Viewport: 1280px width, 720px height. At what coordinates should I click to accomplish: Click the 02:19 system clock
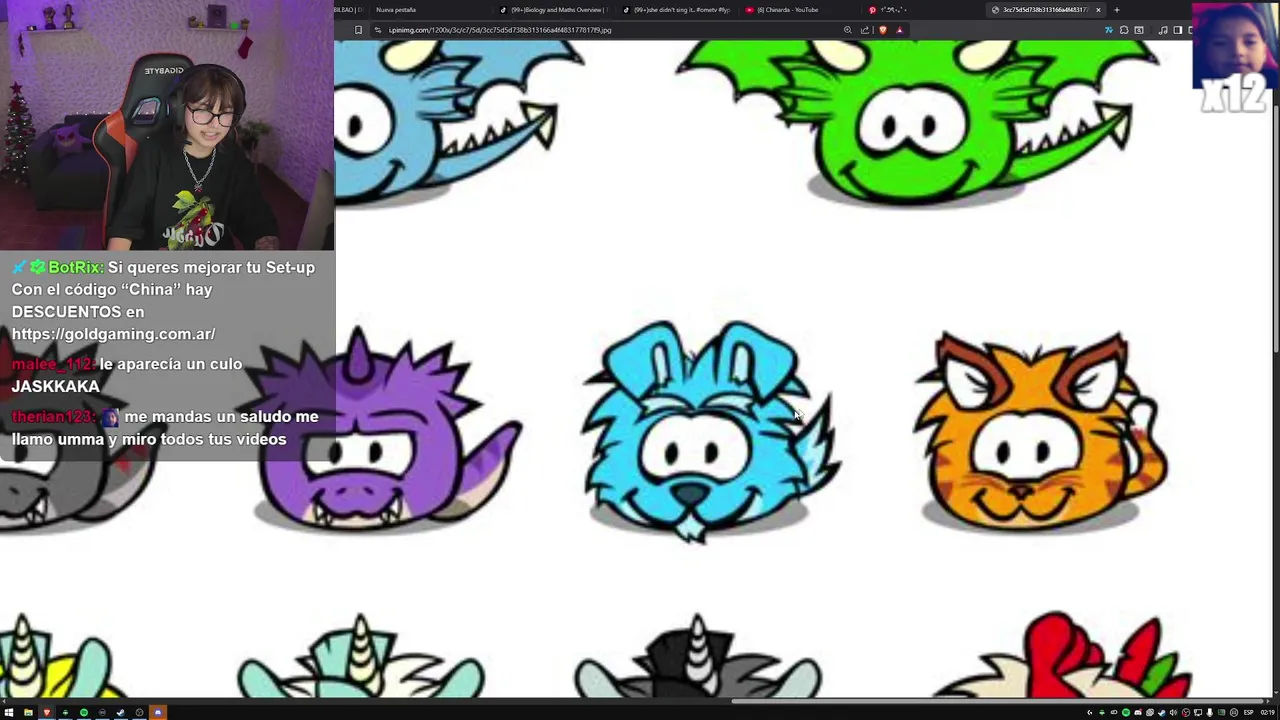click(1268, 712)
